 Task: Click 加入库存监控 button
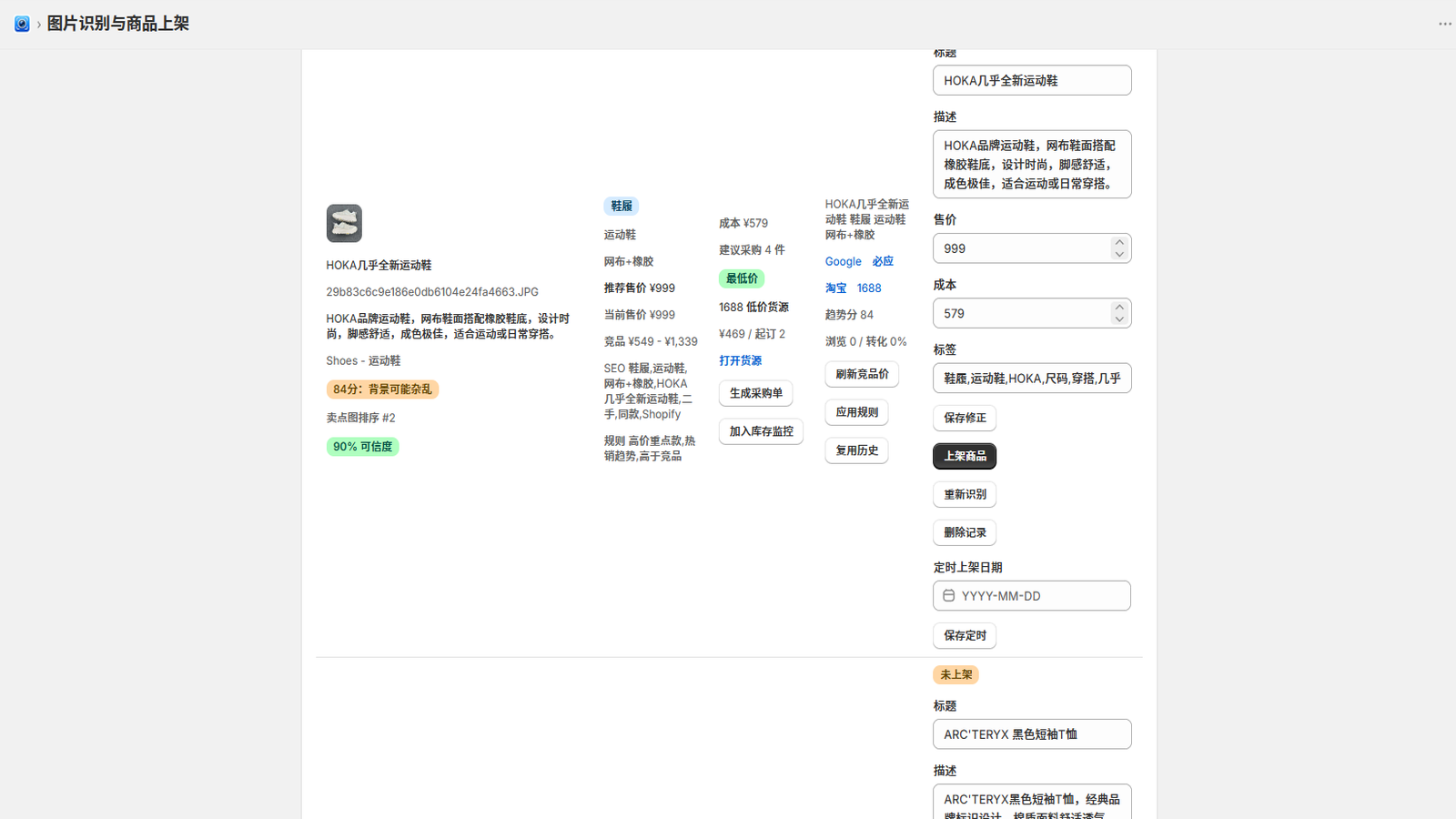point(761,431)
